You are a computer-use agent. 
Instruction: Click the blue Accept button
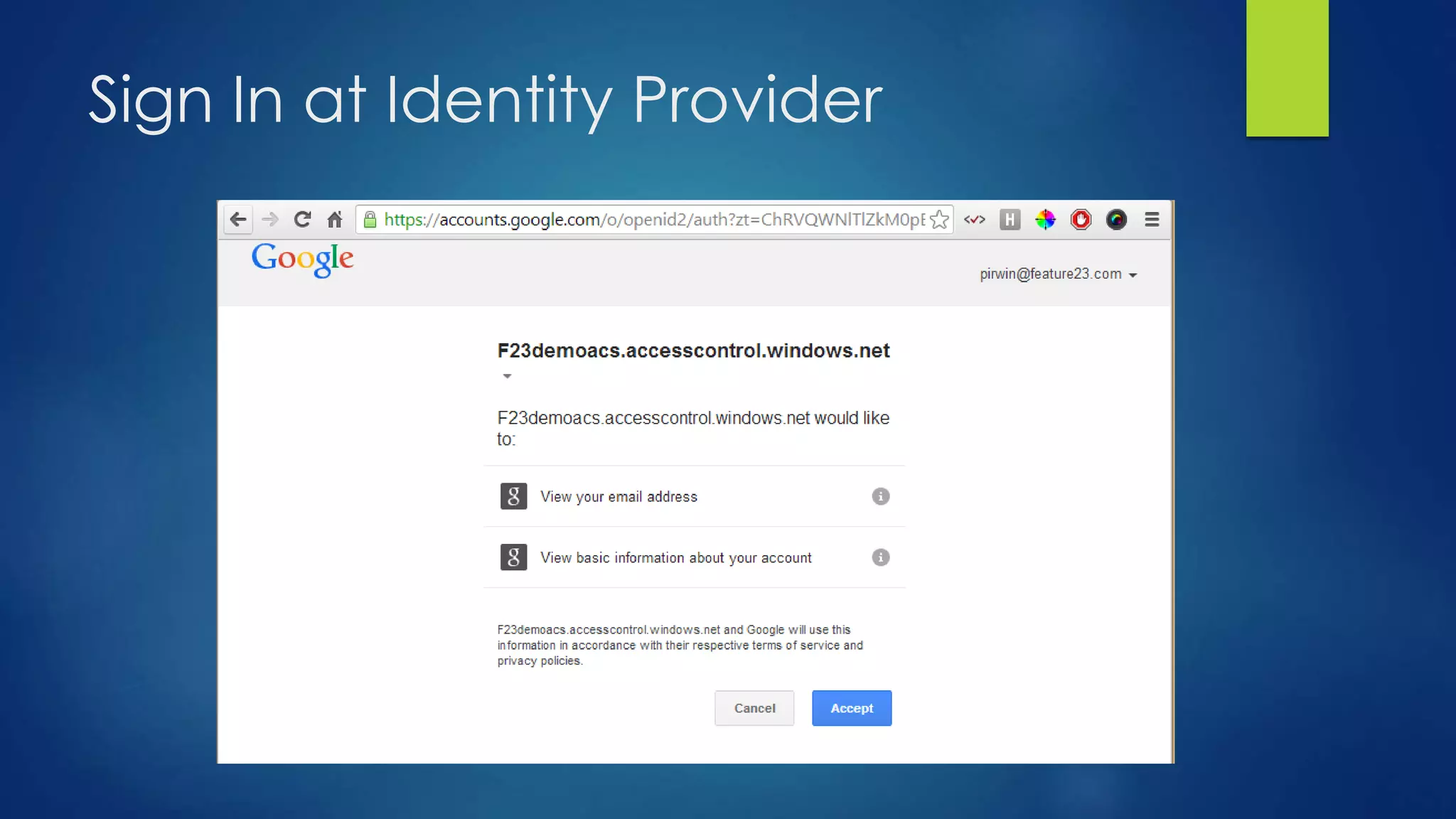pyautogui.click(x=852, y=708)
